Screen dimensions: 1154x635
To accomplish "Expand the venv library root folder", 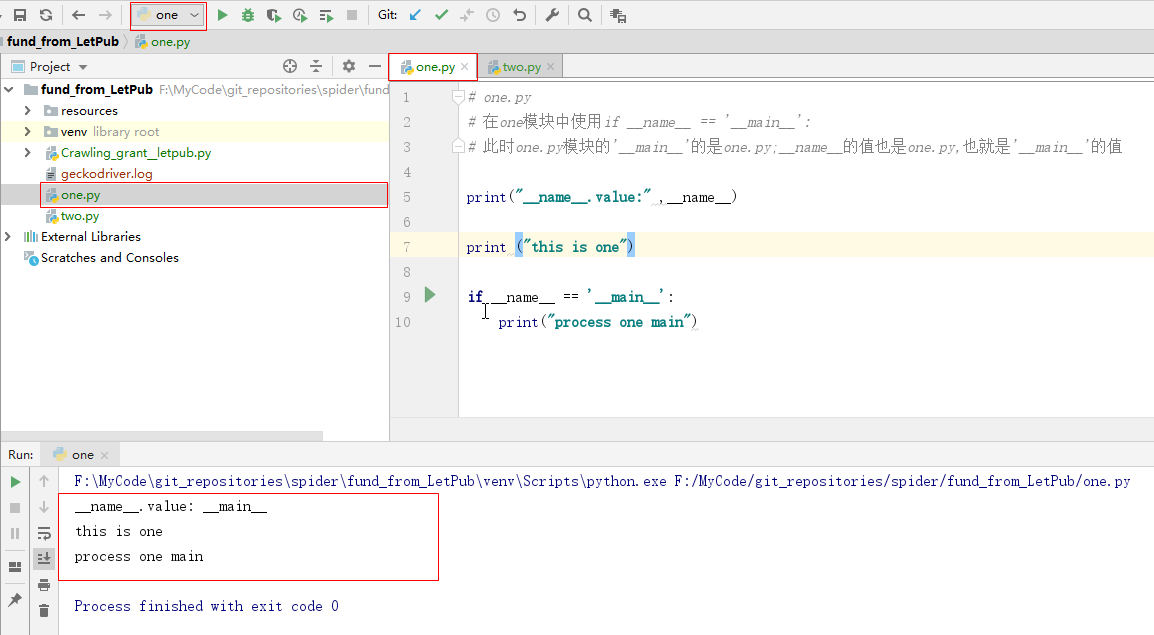I will click(27, 131).
